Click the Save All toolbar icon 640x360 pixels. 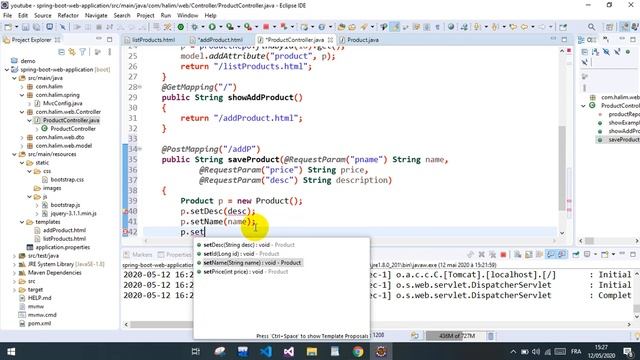[36, 27]
